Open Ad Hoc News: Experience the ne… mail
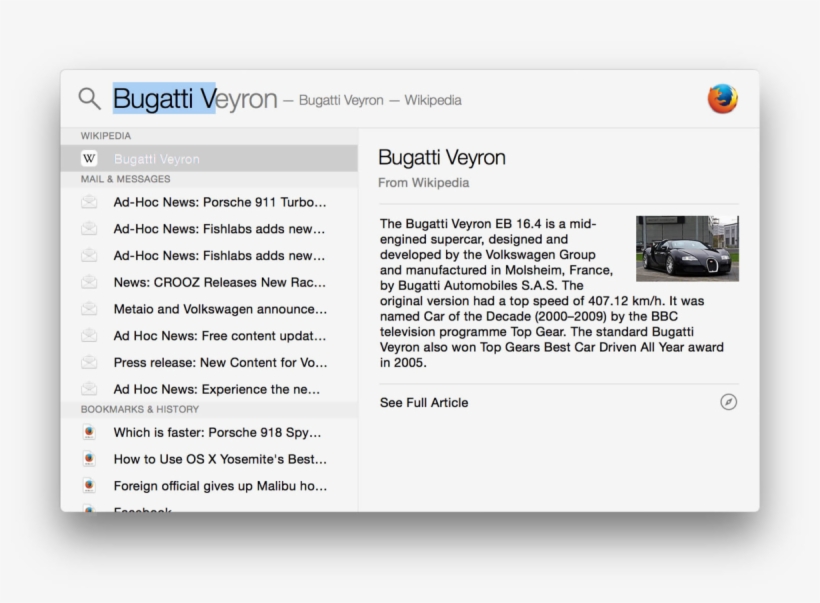This screenshot has width=820, height=603. point(217,389)
